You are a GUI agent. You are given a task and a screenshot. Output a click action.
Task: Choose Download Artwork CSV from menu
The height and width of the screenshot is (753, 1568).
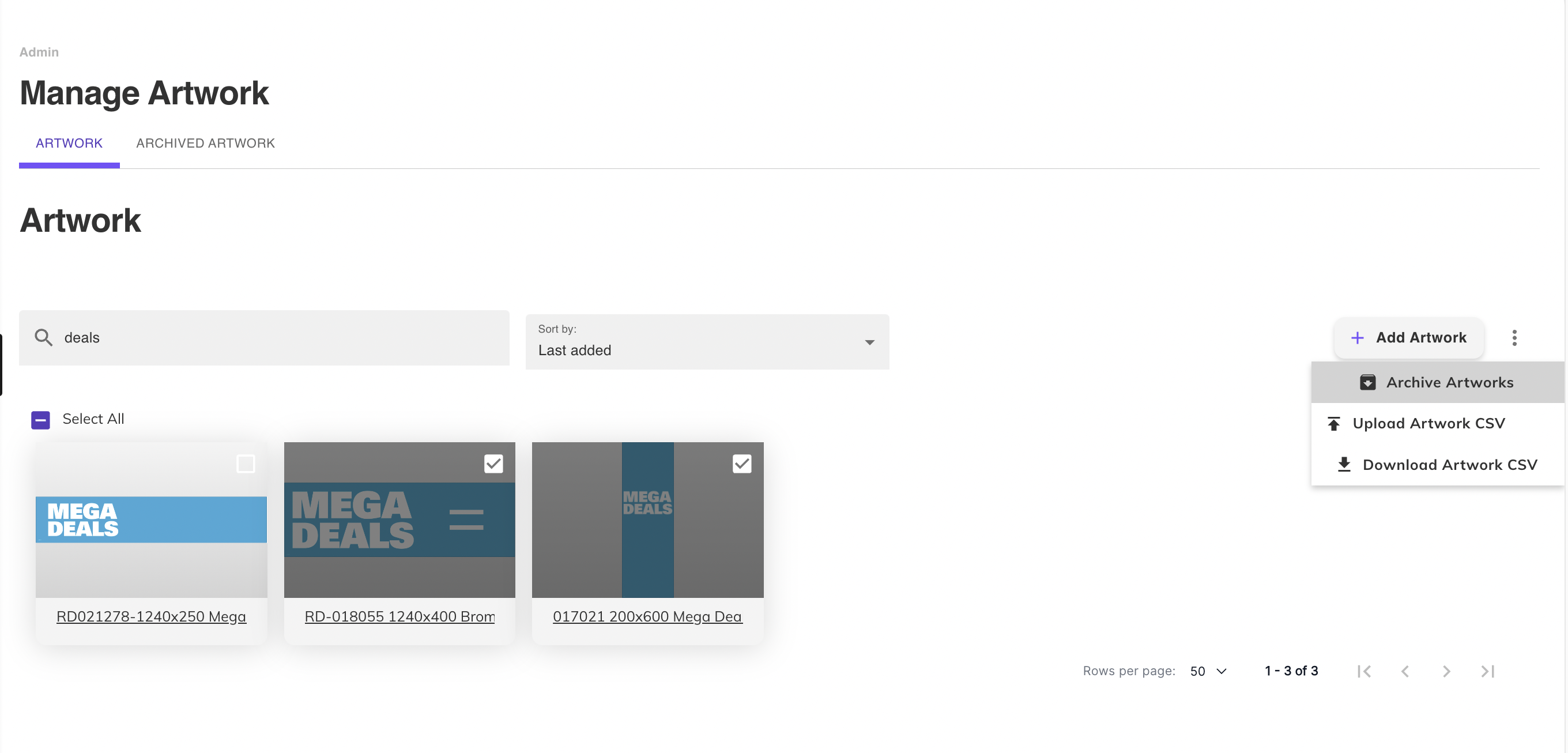click(1449, 465)
